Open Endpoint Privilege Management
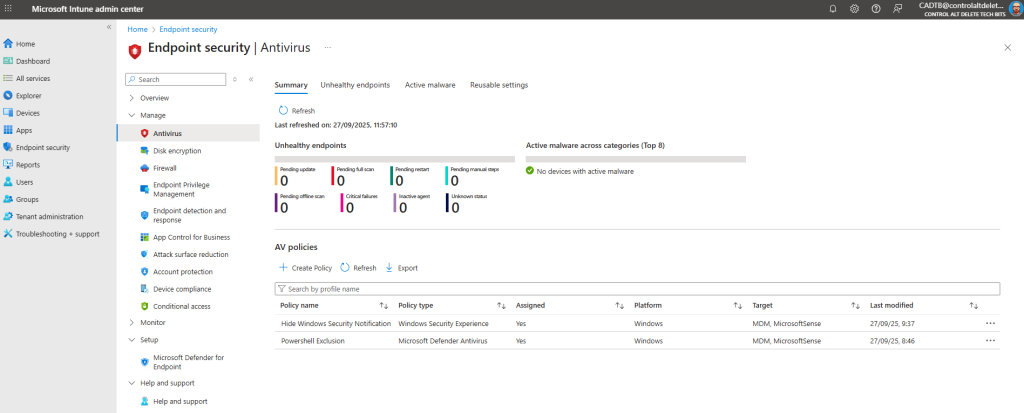 point(181,190)
